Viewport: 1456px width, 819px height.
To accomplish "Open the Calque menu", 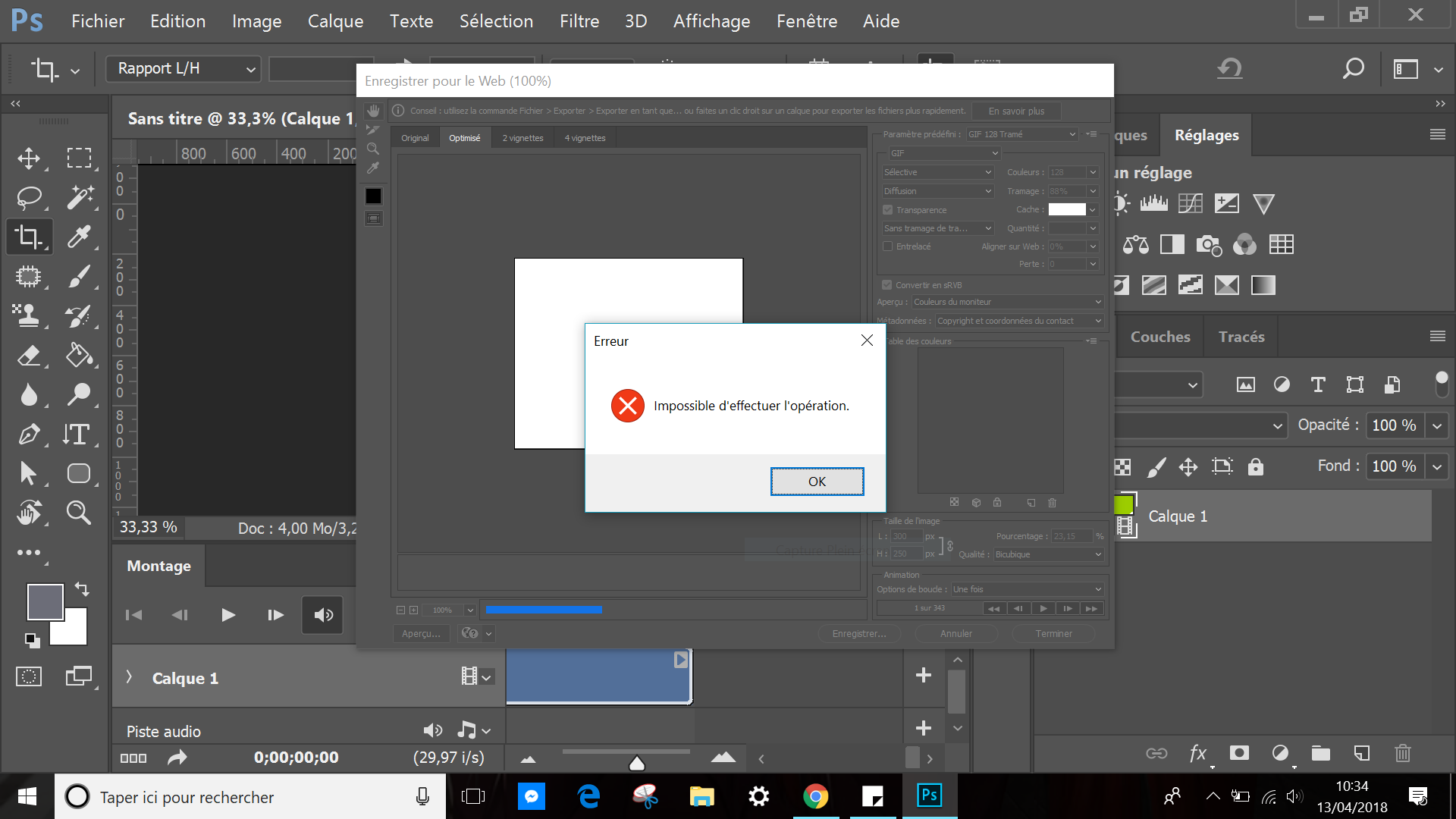I will [335, 21].
